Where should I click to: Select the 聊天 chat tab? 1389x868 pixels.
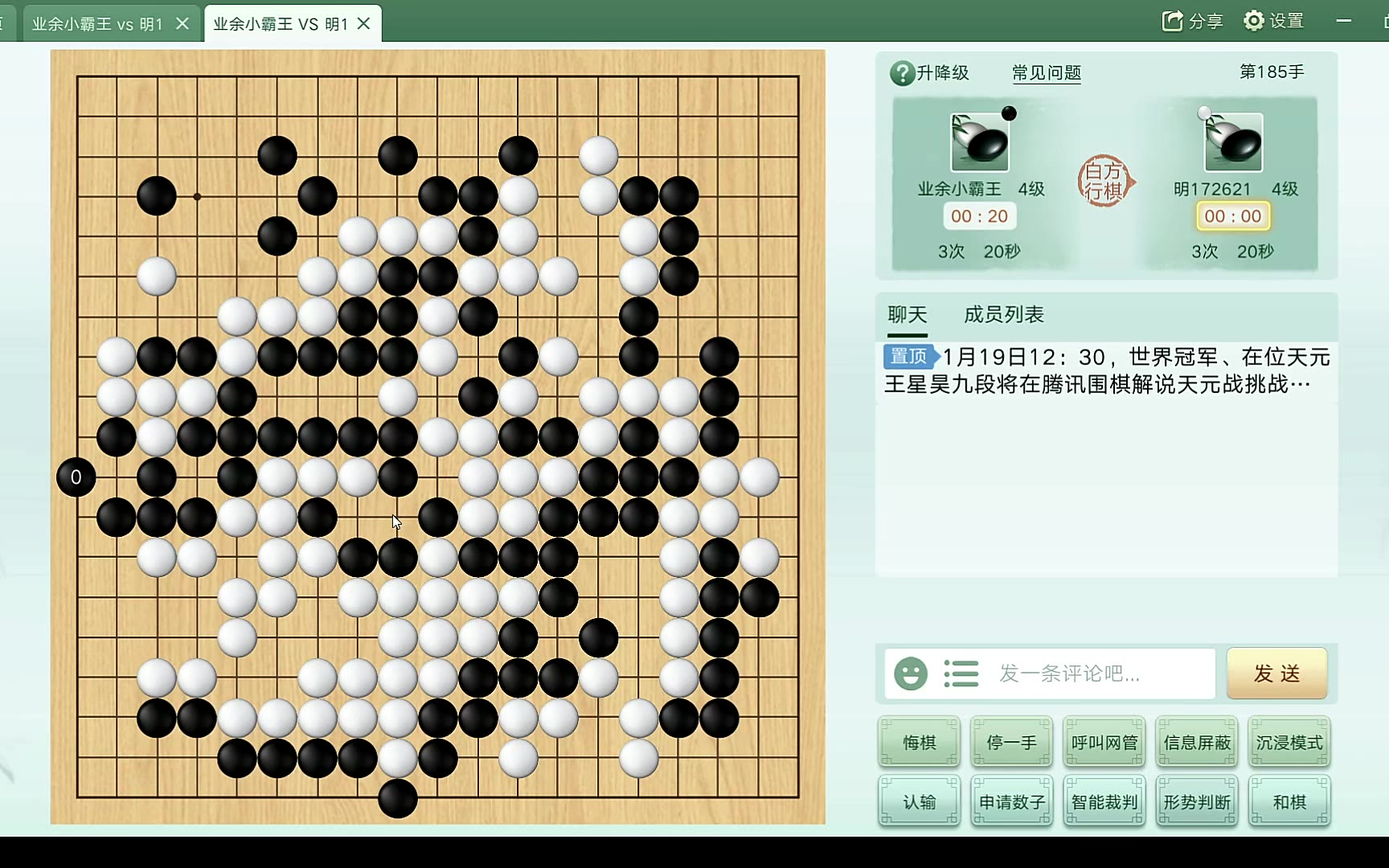[908, 314]
